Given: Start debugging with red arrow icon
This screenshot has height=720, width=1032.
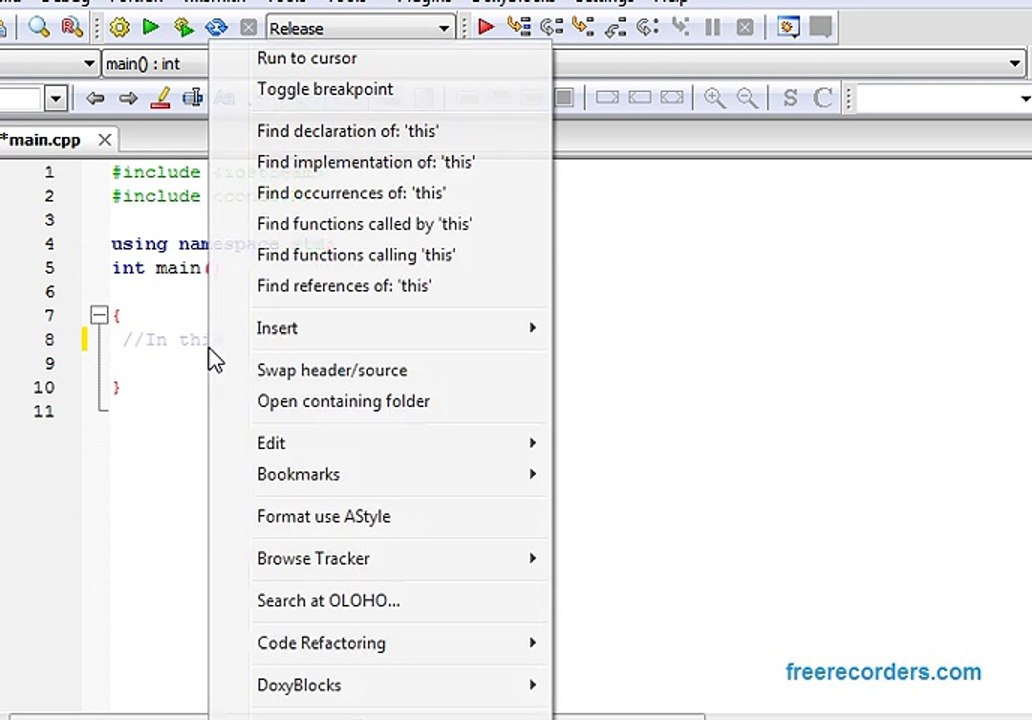Looking at the screenshot, I should [x=486, y=28].
